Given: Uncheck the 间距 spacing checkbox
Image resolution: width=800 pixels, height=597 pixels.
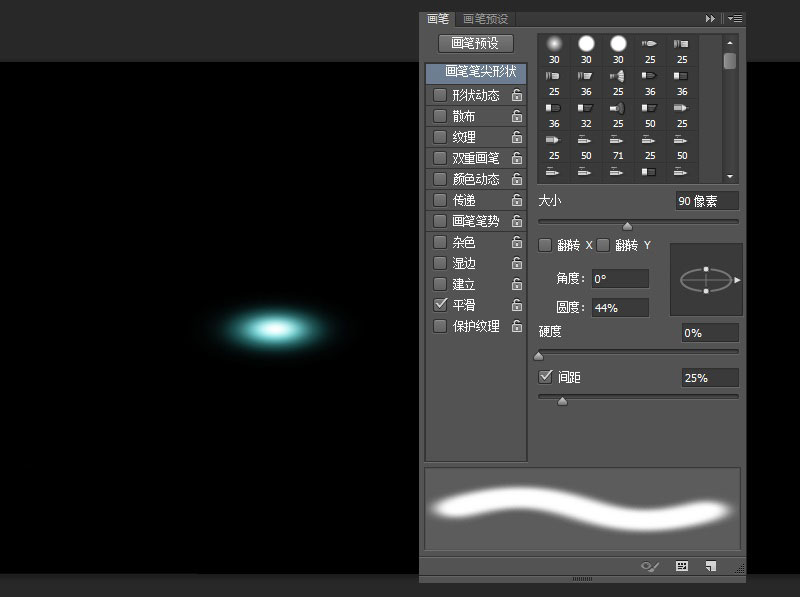Looking at the screenshot, I should click(545, 377).
